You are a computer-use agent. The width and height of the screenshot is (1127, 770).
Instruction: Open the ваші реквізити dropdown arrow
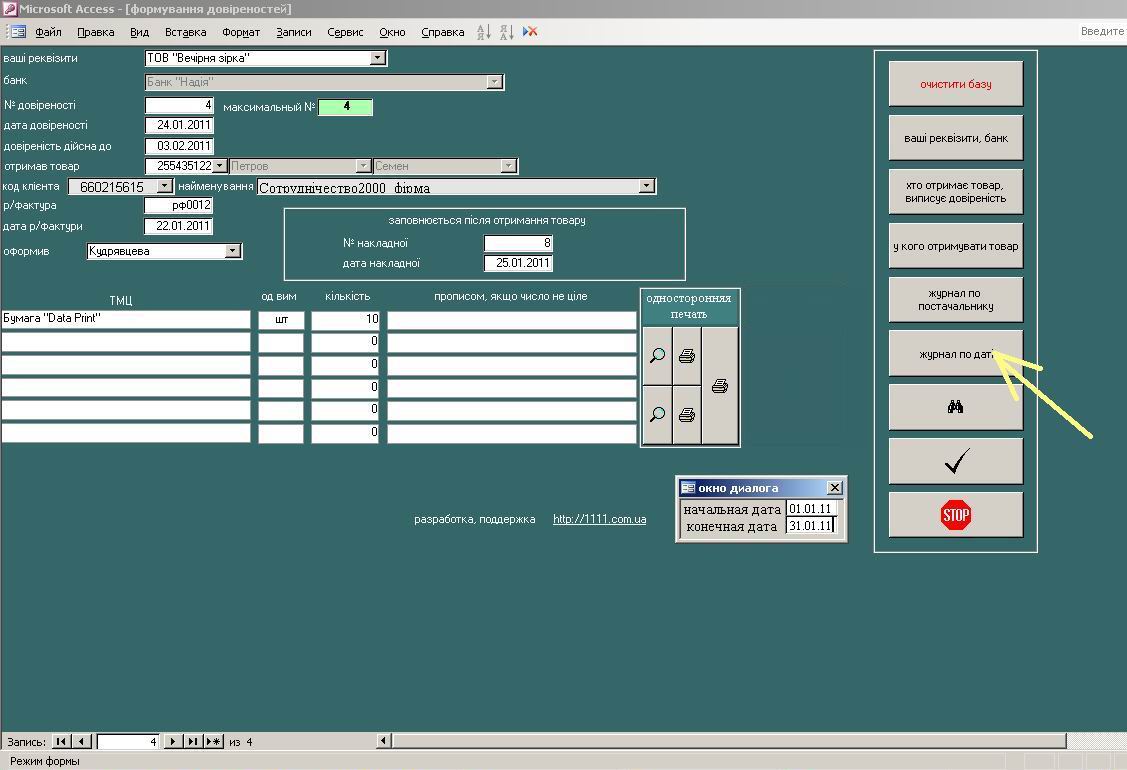pyautogui.click(x=378, y=58)
